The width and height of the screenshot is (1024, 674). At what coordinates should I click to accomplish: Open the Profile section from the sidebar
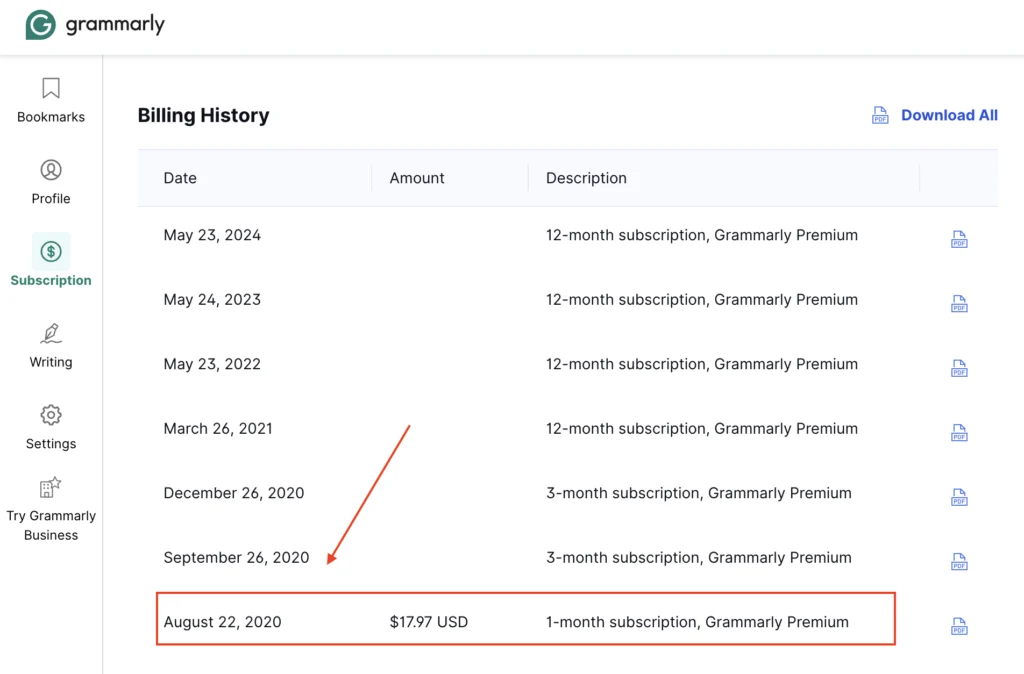[x=51, y=170]
